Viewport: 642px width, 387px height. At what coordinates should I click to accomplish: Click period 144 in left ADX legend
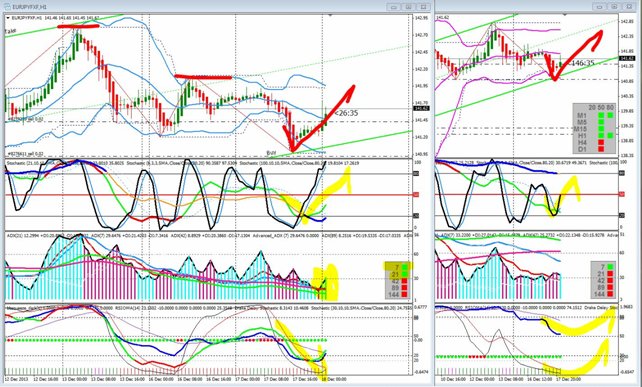tap(393, 294)
